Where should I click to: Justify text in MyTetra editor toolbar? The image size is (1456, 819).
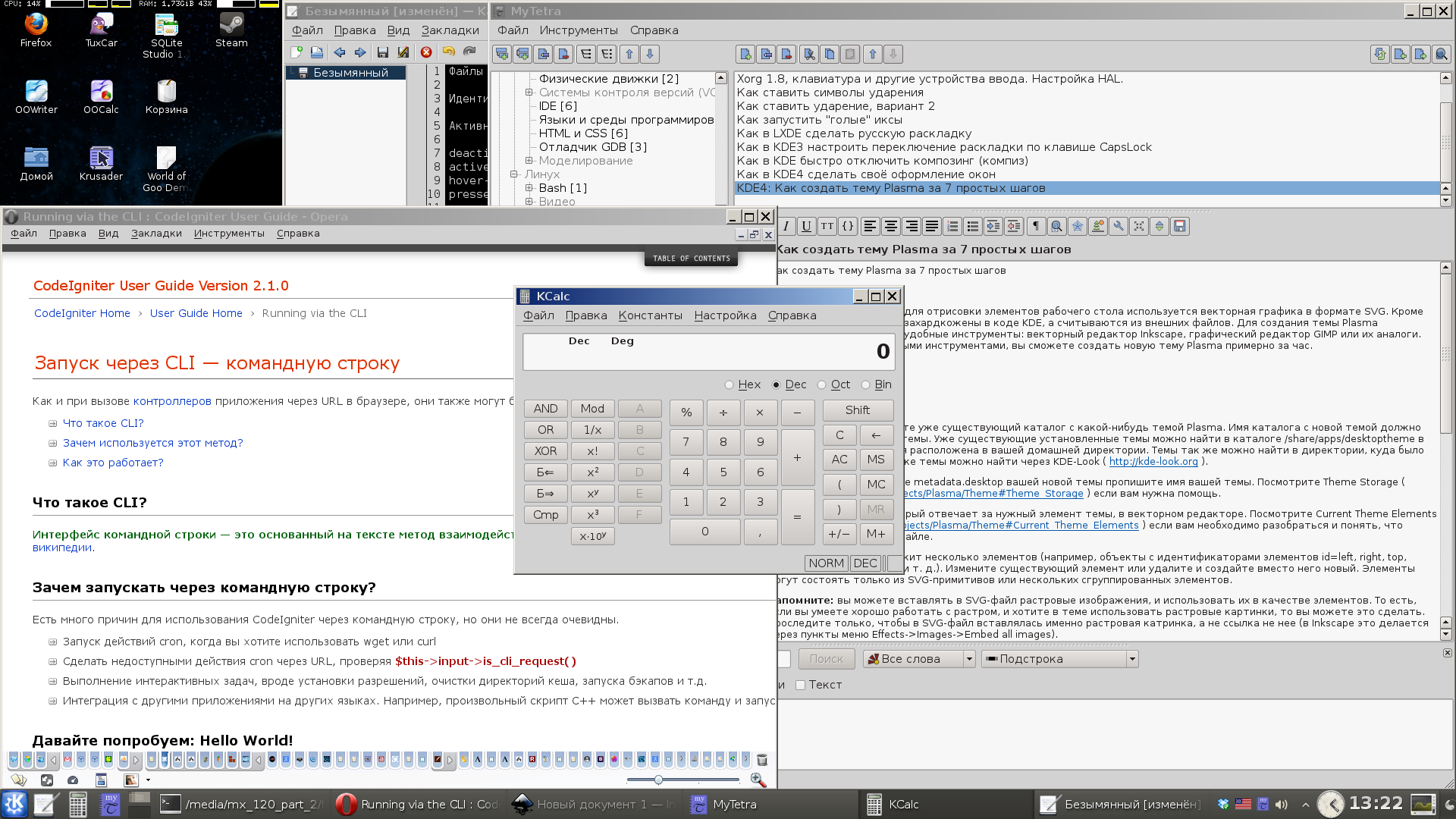coord(932,226)
